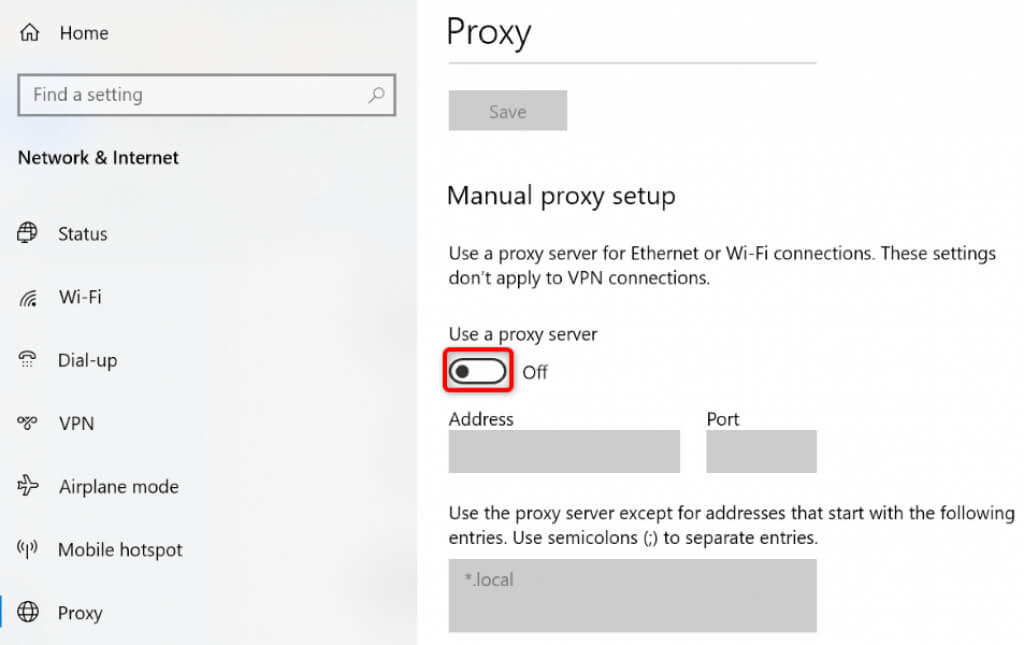Viewport: 1024px width, 645px height.
Task: Click the Port input field
Action: pyautogui.click(x=761, y=451)
